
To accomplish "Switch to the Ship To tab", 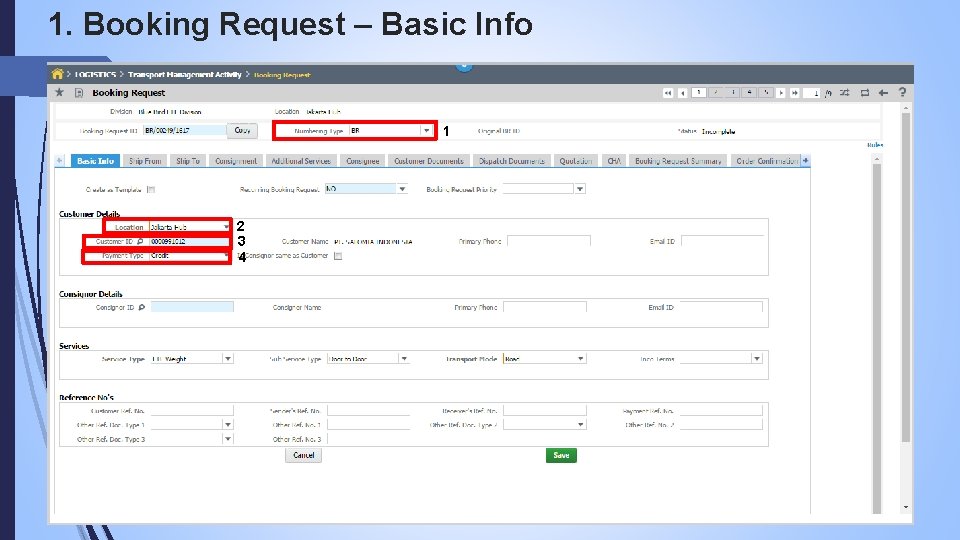I will pos(188,161).
